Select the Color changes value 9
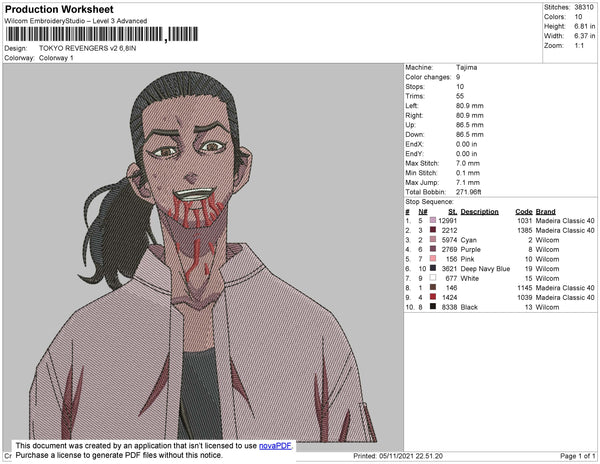Image resolution: width=600 pixels, height=464 pixels. 458,77
